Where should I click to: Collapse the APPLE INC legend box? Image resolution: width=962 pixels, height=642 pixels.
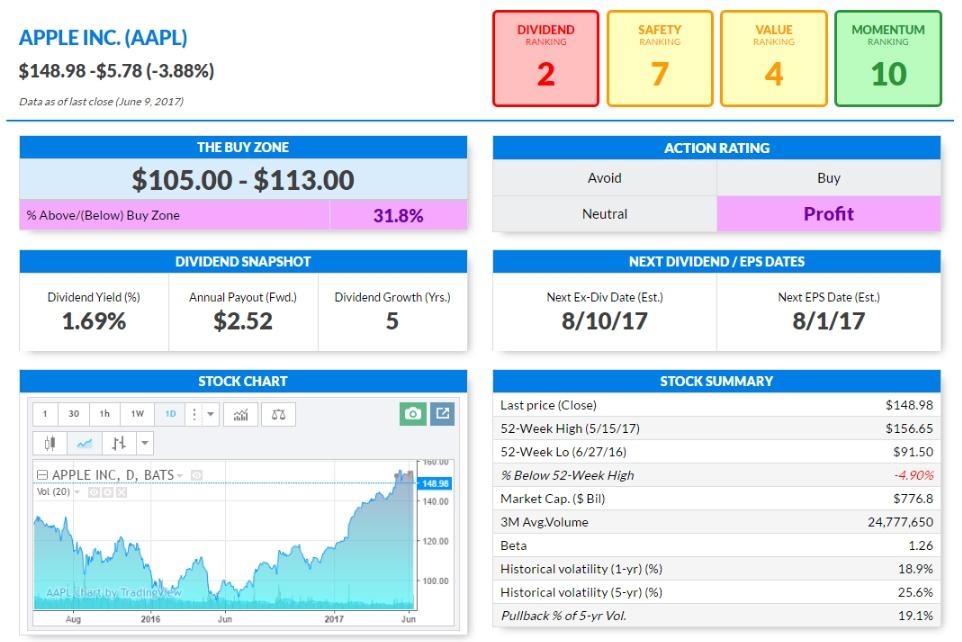42,475
